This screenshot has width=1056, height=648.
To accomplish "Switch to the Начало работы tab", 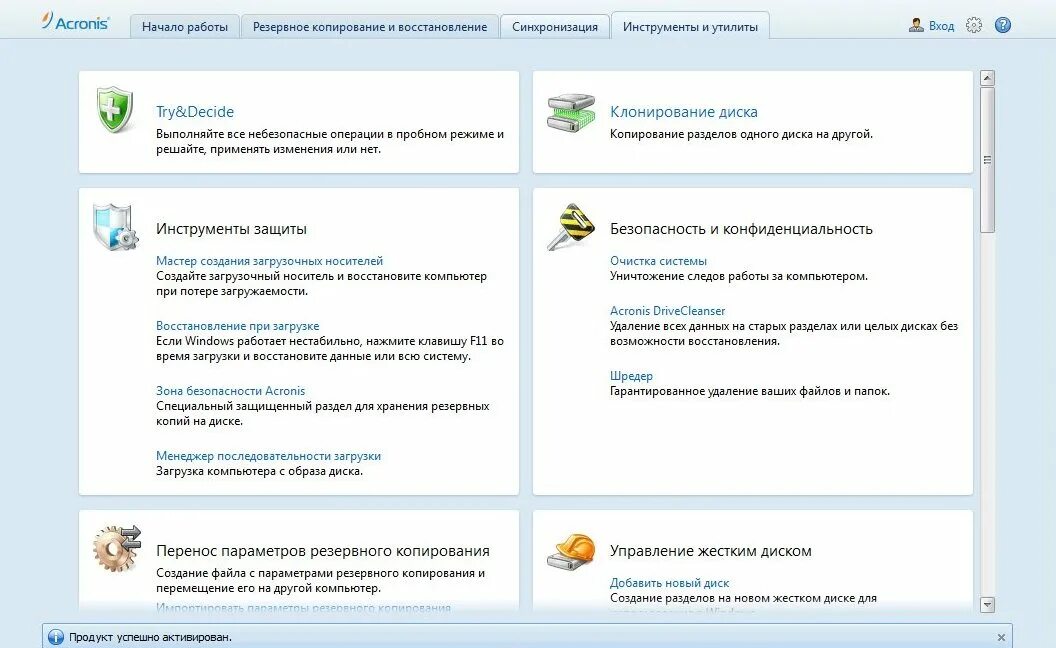I will tap(185, 27).
